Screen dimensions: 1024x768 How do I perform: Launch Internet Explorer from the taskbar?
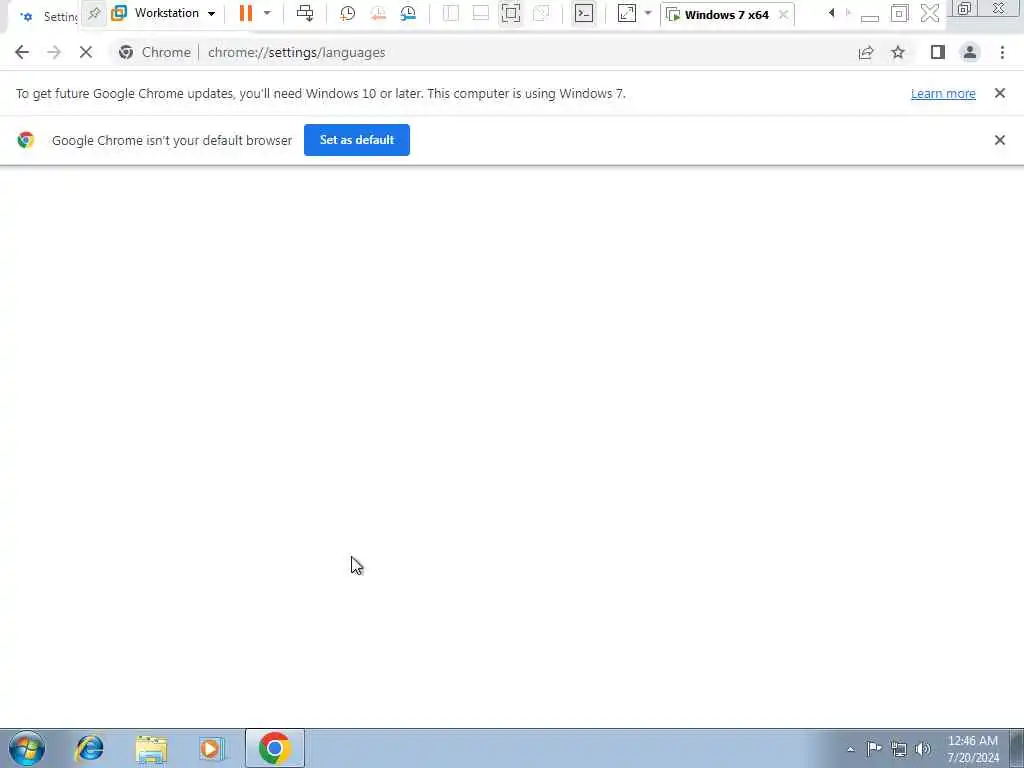click(89, 748)
